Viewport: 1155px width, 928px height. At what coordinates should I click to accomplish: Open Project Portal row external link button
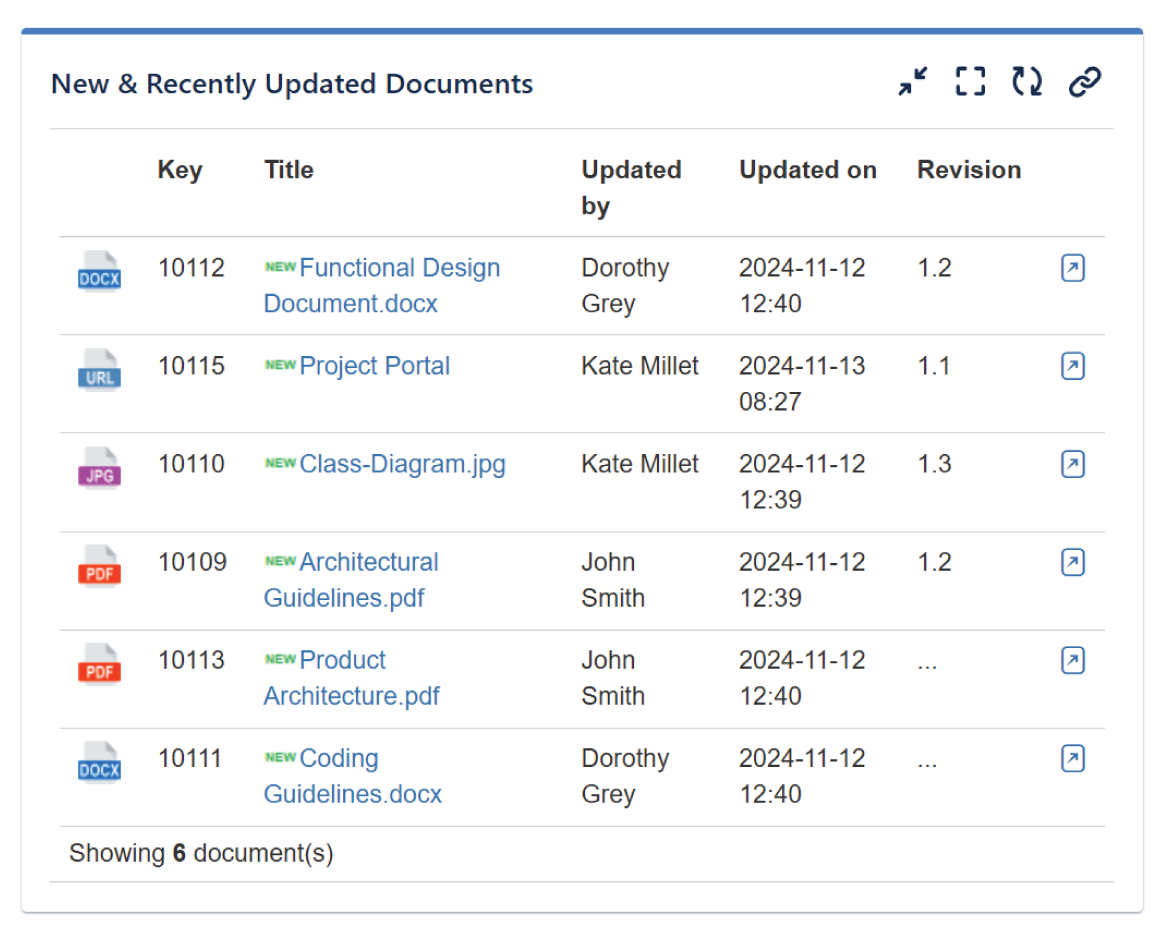1073,366
